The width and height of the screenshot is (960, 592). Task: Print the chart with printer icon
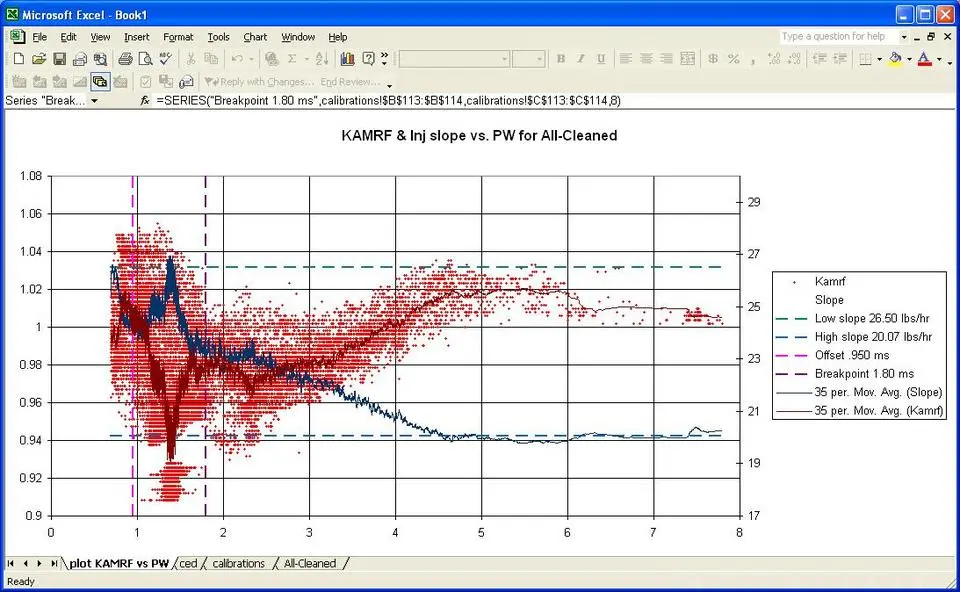point(126,59)
